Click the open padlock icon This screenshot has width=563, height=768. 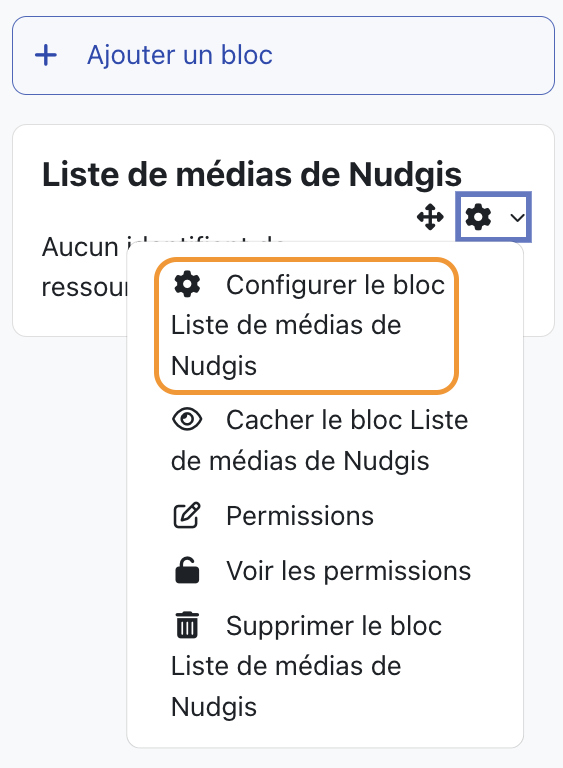pyautogui.click(x=187, y=570)
